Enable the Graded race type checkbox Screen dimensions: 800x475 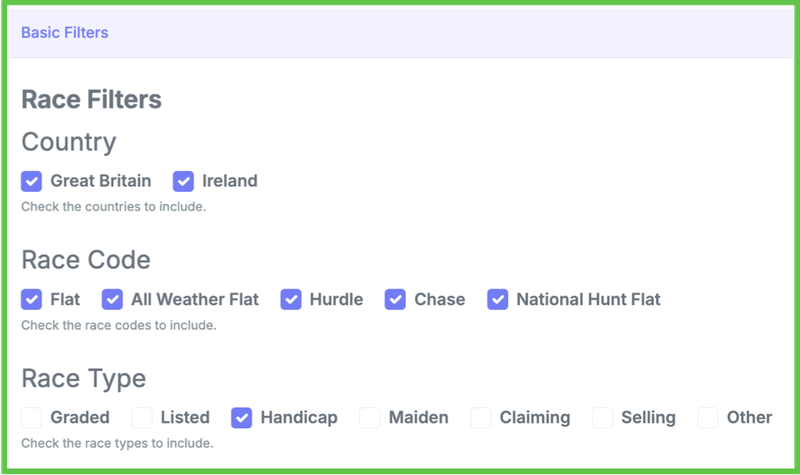click(x=31, y=418)
